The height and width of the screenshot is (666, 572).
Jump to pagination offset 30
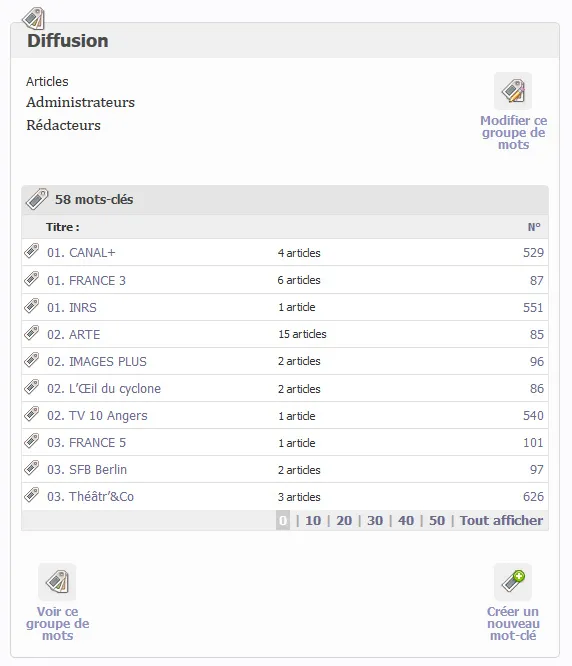coord(375,521)
